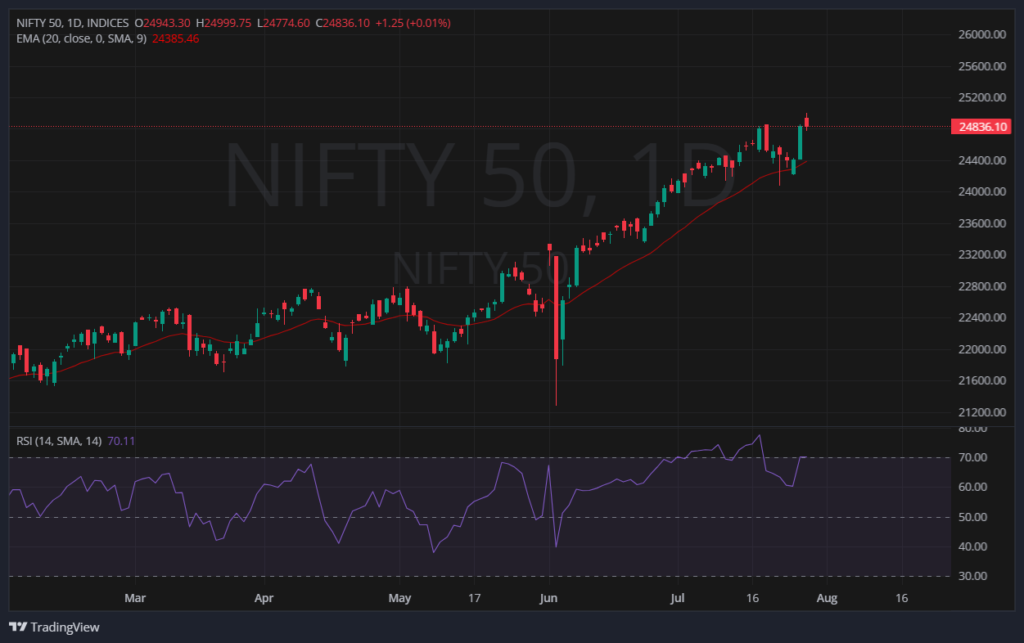This screenshot has width=1024, height=643.
Task: Click the open value O24943.30
Action: (x=163, y=23)
